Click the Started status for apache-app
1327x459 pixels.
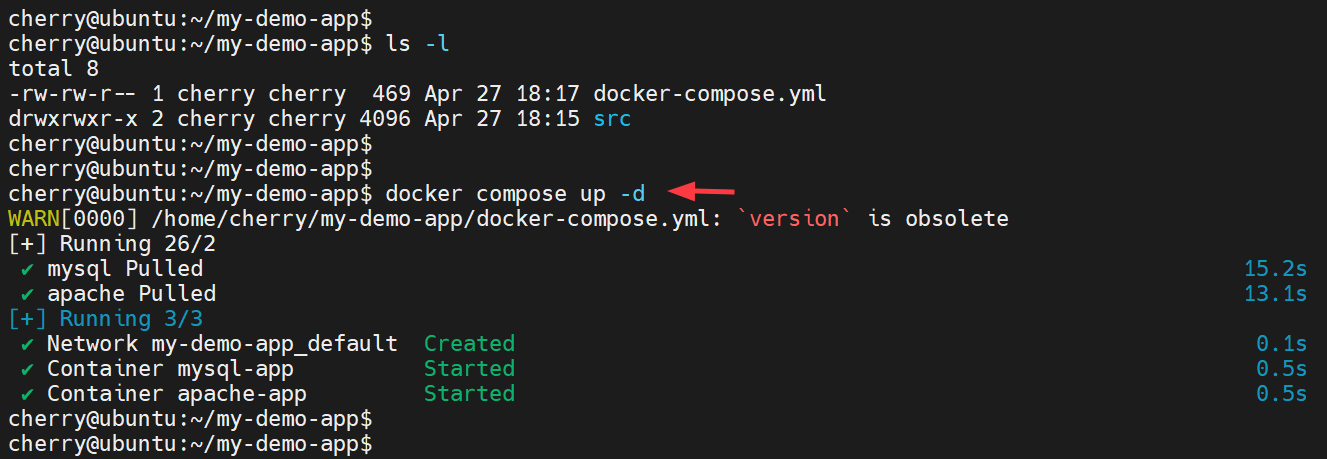[x=469, y=394]
